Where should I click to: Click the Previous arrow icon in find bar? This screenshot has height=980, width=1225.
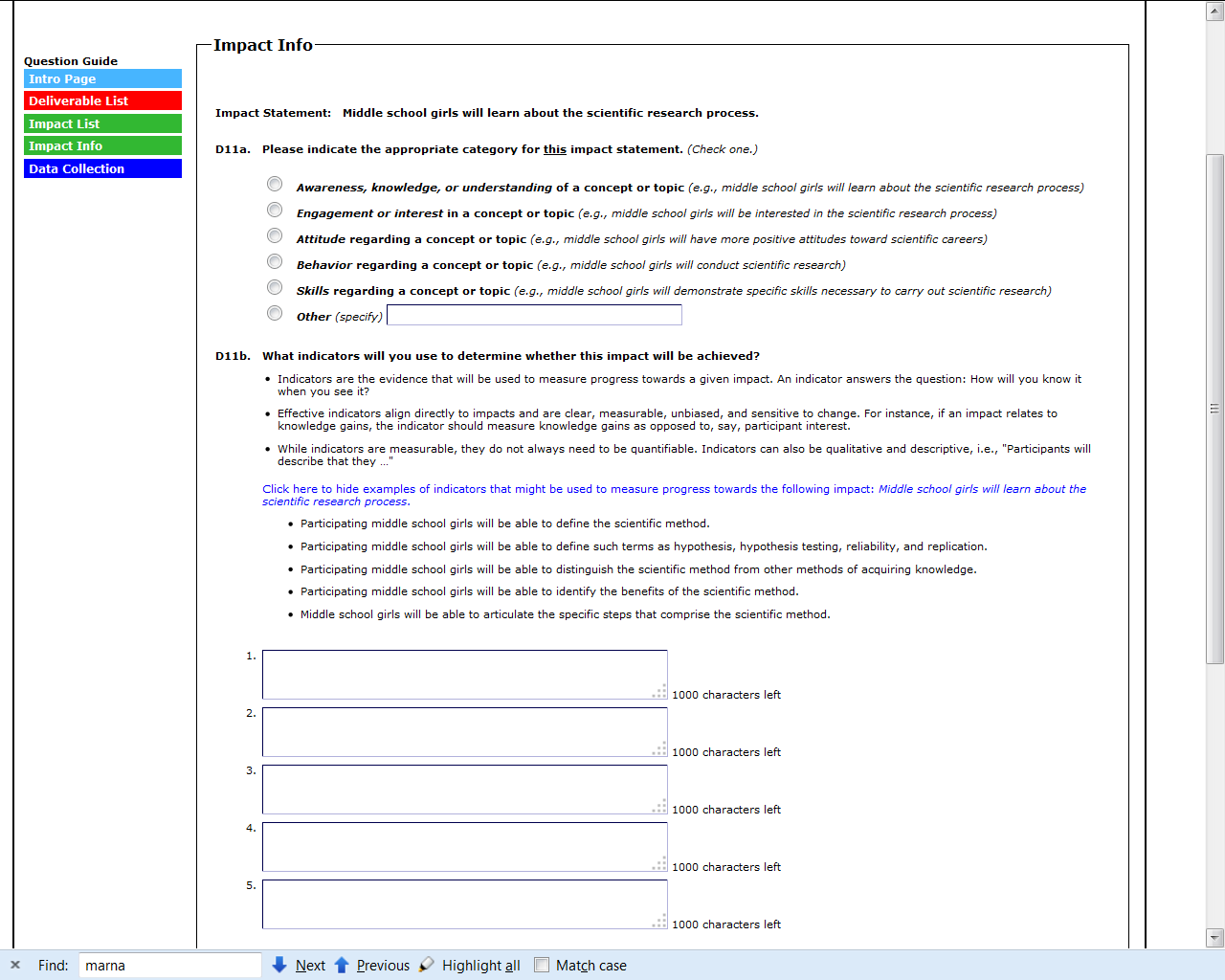coord(342,965)
